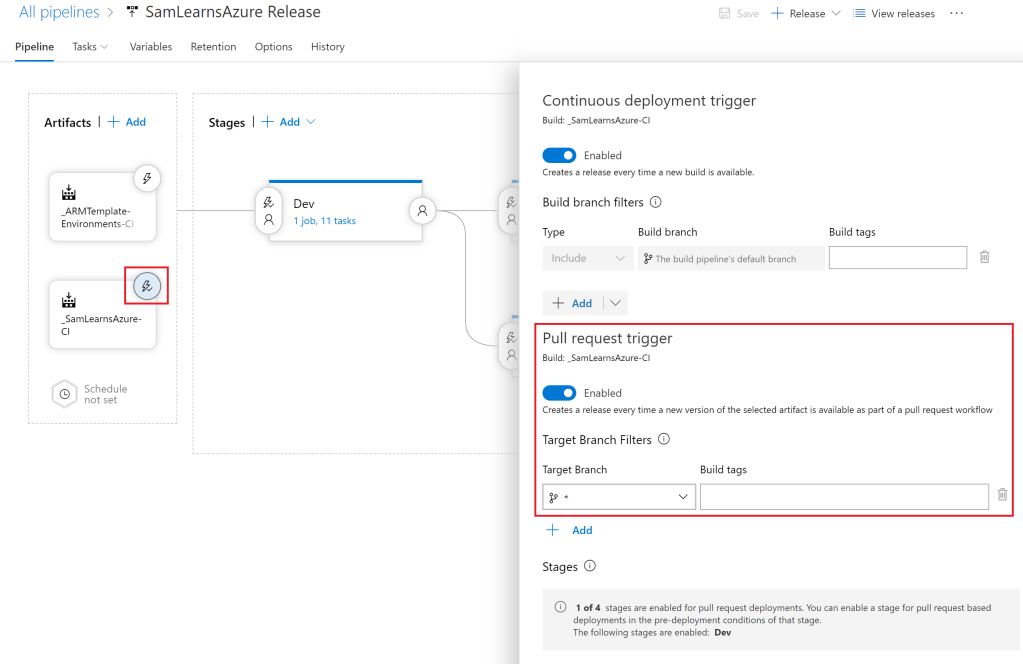The height and width of the screenshot is (664, 1023).
Task: Open Dev stage pre-deployment conditions icon
Action: 268,210
